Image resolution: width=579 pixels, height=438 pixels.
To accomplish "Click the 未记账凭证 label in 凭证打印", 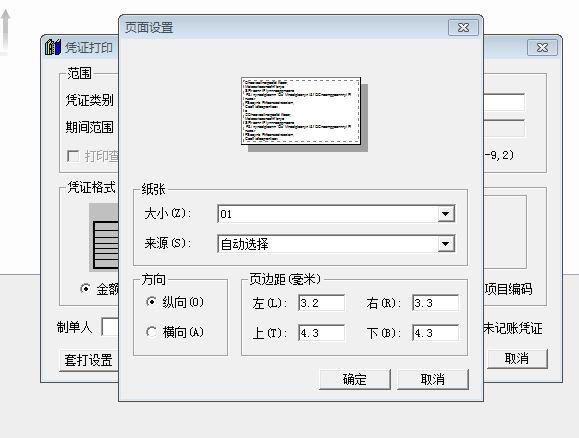I will [x=513, y=328].
